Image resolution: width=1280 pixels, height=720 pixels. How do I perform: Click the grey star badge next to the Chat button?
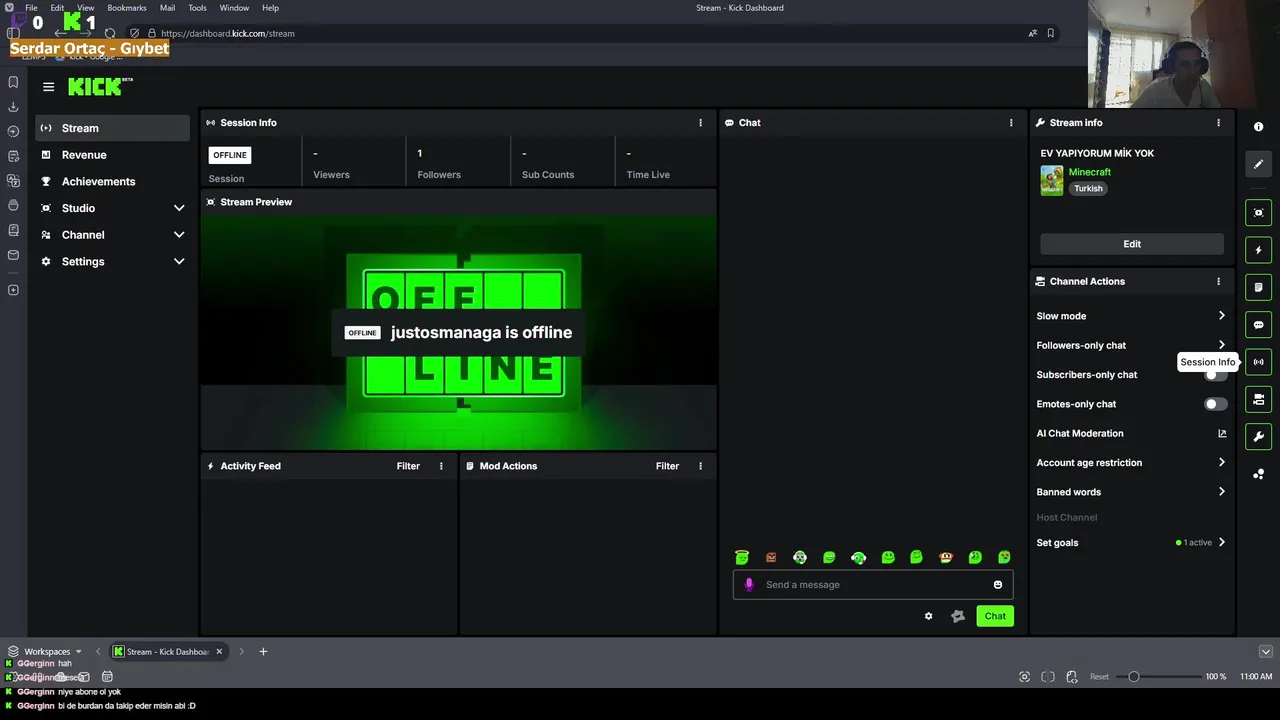[957, 616]
